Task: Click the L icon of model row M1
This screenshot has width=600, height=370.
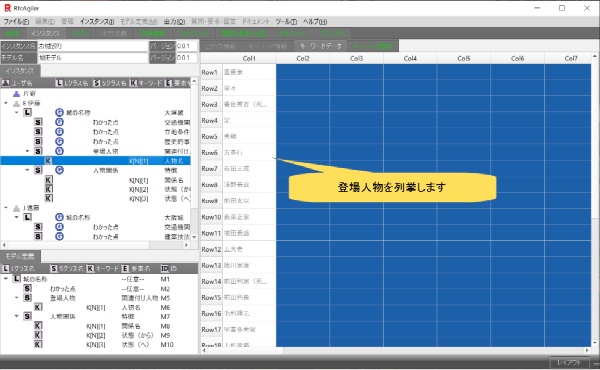Action: pos(16,279)
